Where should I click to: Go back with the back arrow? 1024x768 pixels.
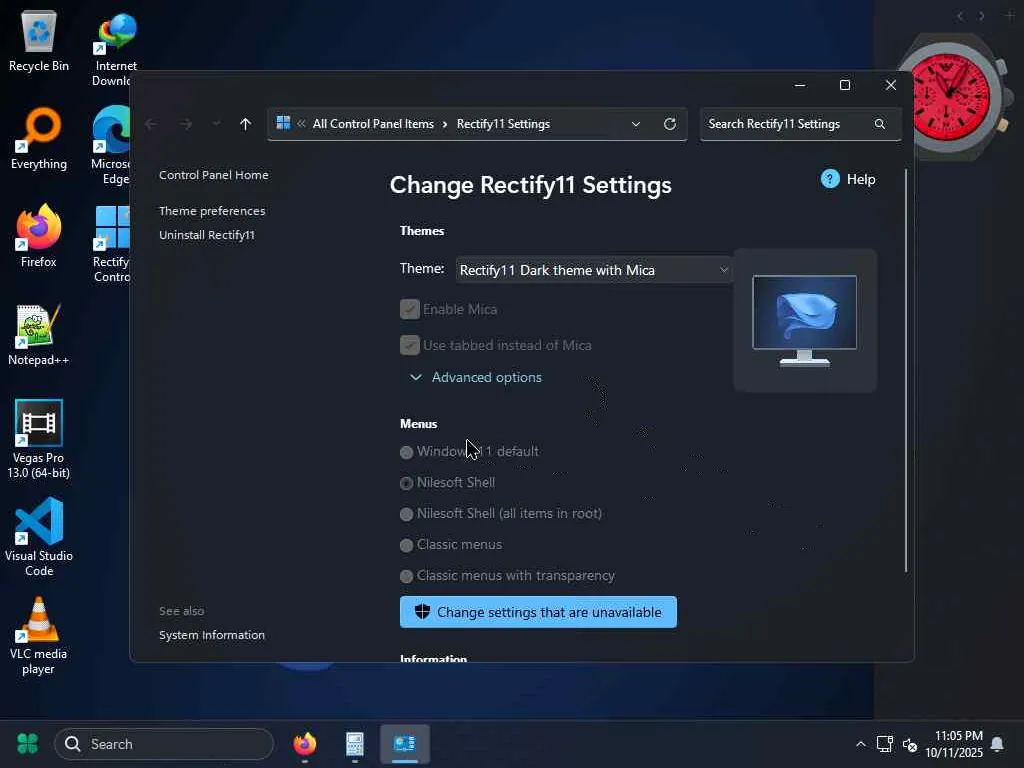click(151, 124)
